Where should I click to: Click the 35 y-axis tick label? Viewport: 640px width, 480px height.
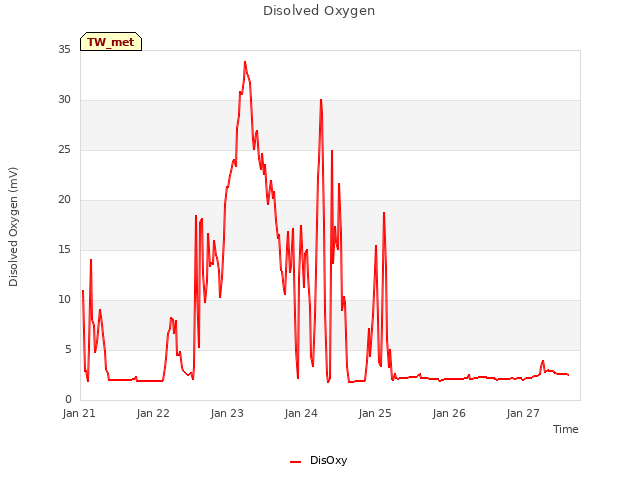64,50
